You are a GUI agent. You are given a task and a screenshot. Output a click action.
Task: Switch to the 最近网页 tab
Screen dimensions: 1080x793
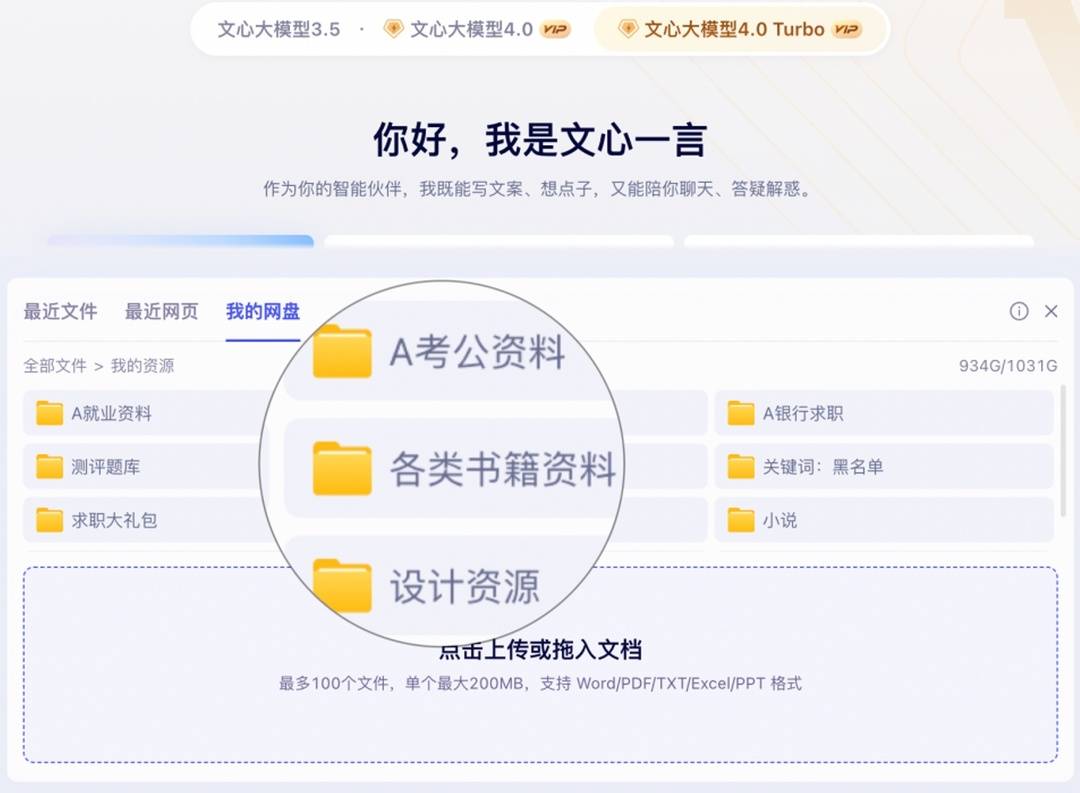point(161,312)
